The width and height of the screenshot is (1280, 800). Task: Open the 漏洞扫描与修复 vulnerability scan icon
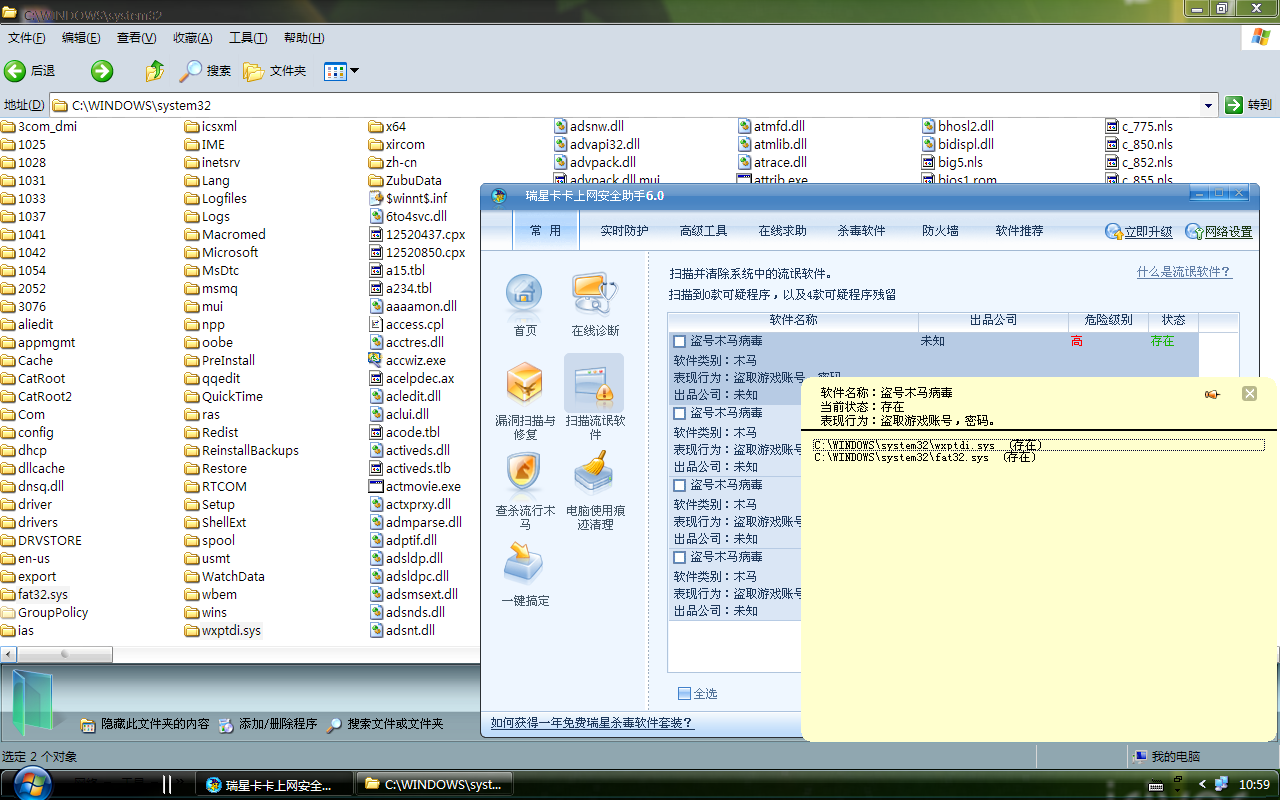[524, 386]
